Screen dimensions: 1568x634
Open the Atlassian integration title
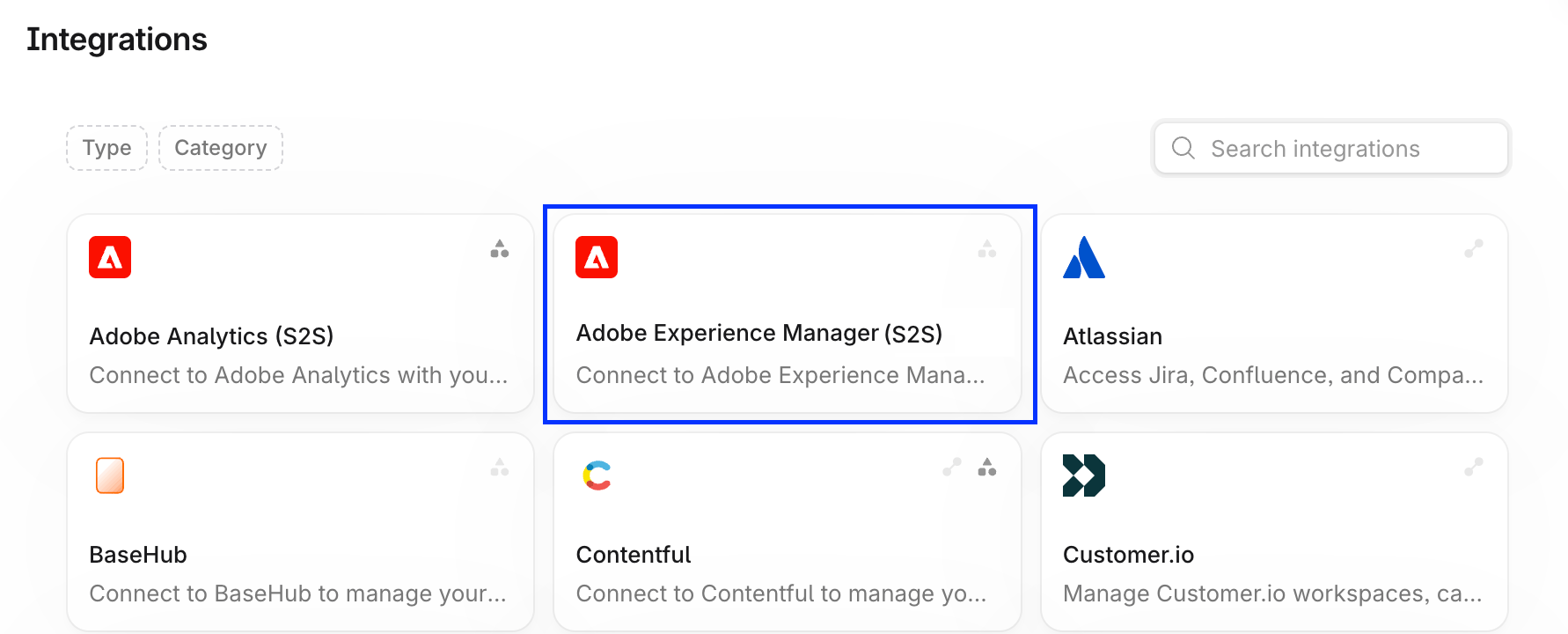[1112, 336]
